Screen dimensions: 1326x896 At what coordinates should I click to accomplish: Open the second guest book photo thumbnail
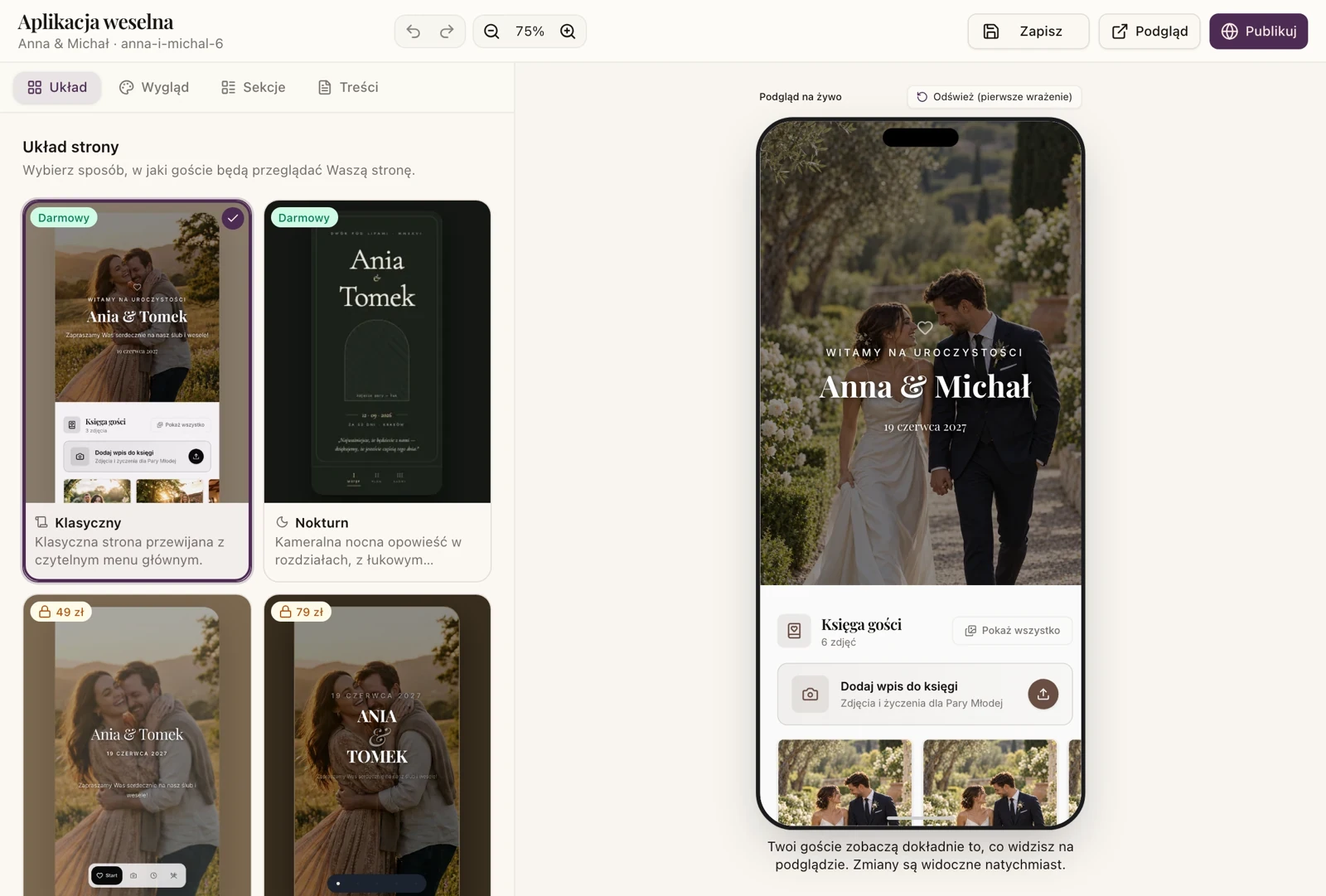(x=990, y=783)
